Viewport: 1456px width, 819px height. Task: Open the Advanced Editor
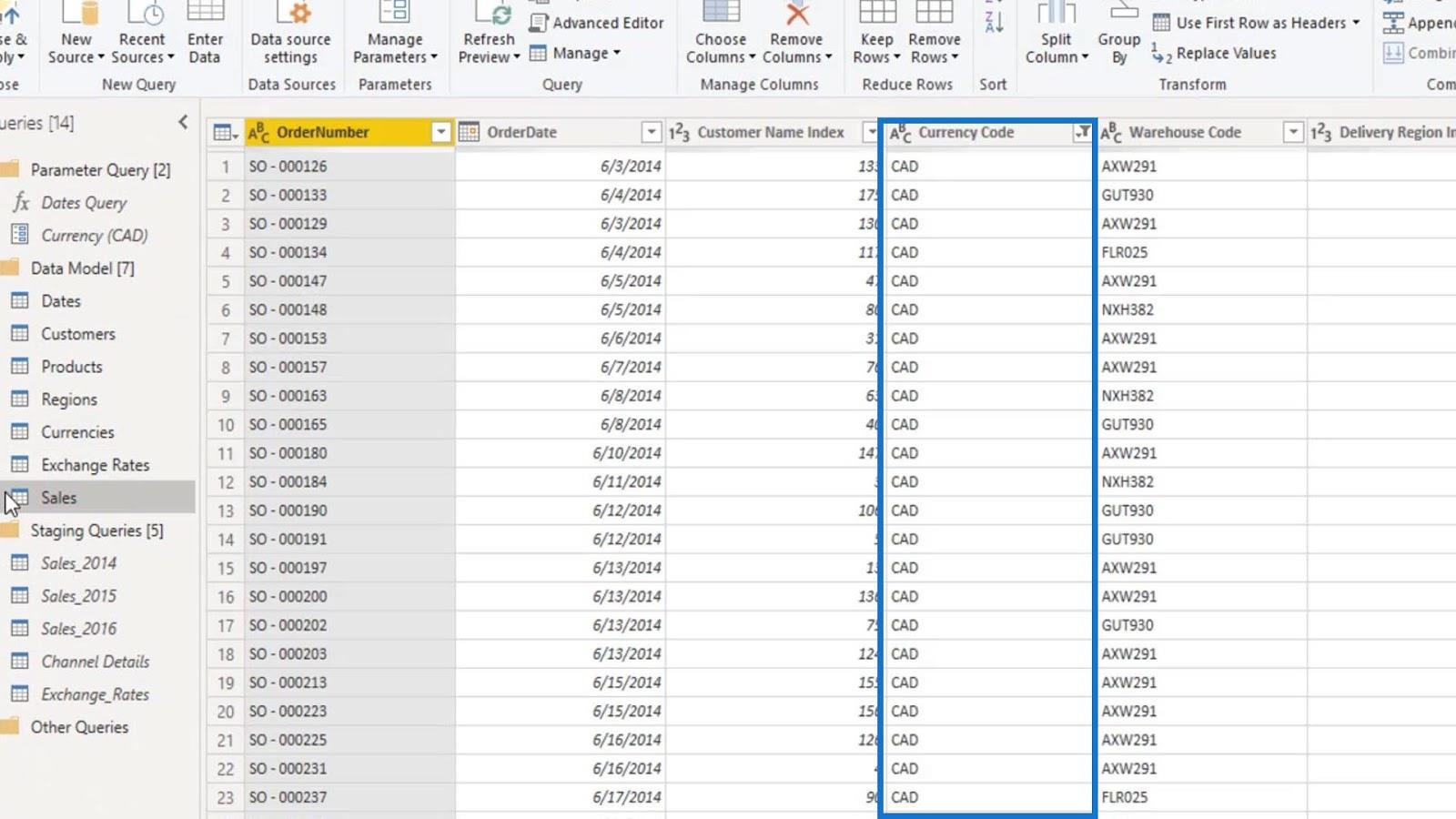click(x=597, y=23)
